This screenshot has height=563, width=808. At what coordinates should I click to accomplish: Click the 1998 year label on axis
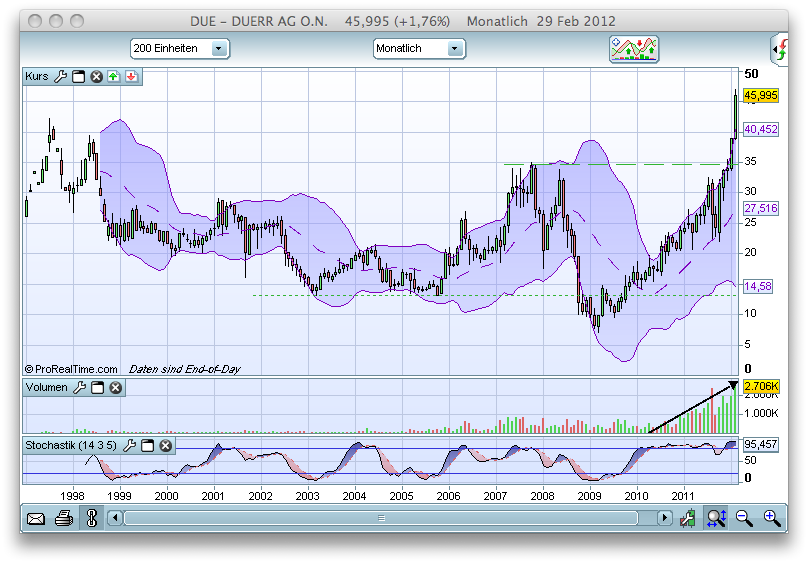(72, 496)
